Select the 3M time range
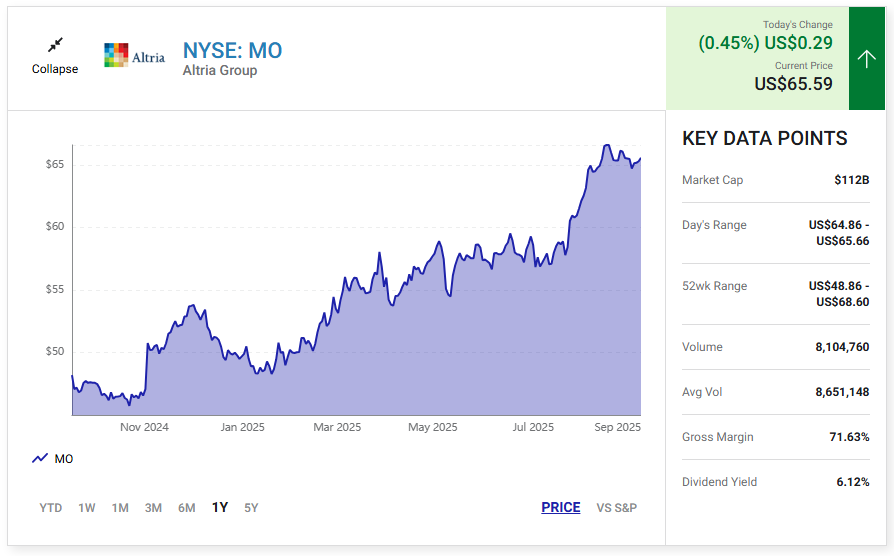This screenshot has height=556, width=894. [153, 508]
